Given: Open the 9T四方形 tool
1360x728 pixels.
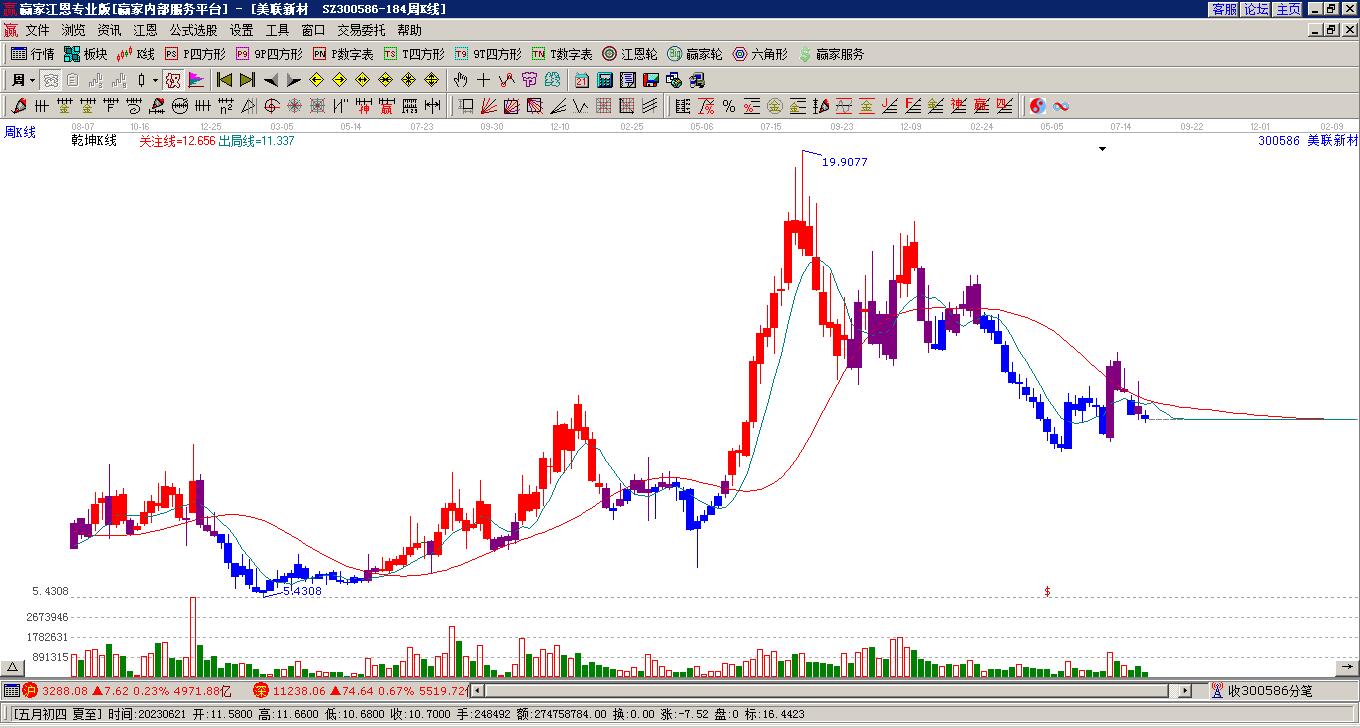Looking at the screenshot, I should pos(488,54).
